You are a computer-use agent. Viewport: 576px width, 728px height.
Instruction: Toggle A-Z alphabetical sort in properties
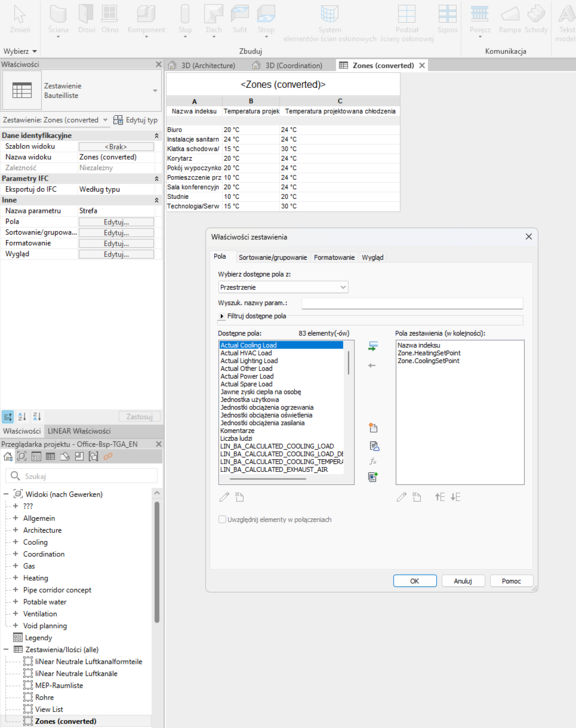[22, 416]
